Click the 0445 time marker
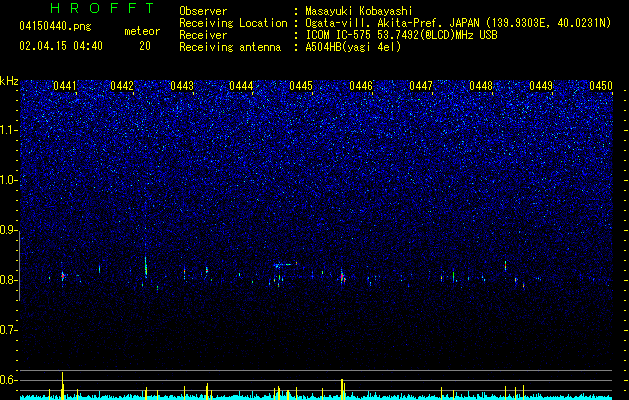Viewport: 629px width, 400px height. click(301, 86)
